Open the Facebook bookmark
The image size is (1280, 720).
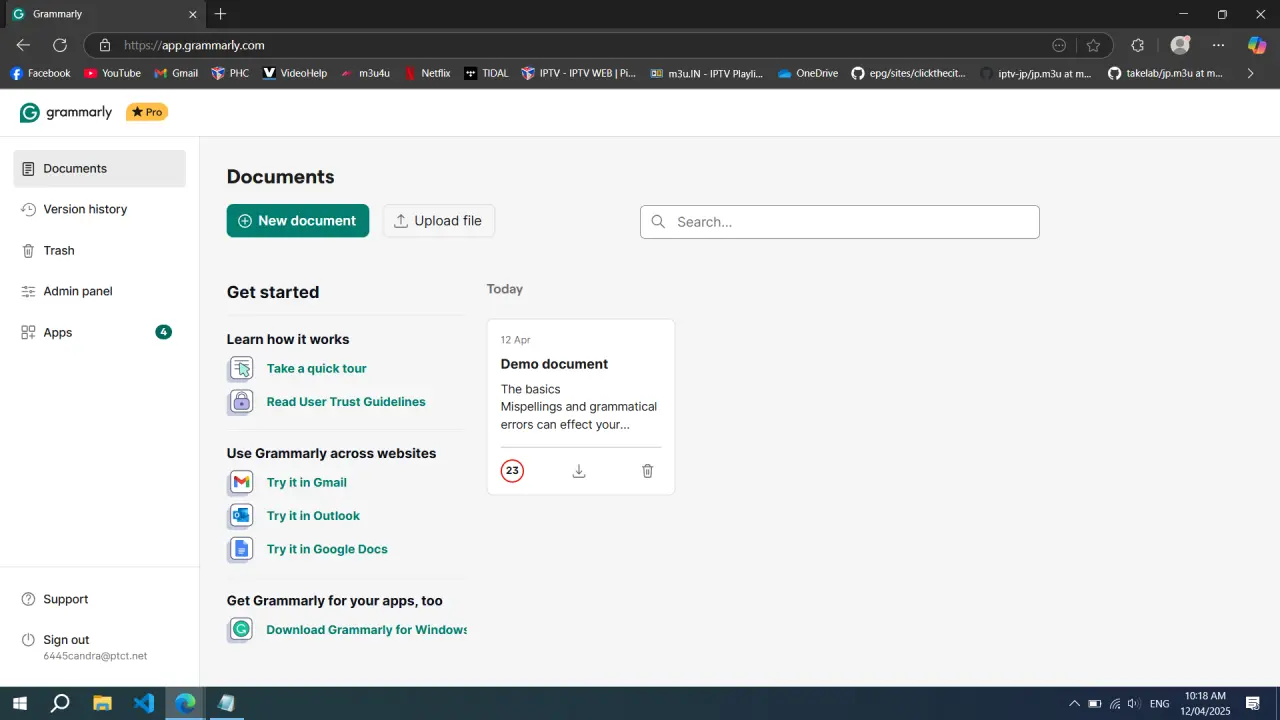(x=40, y=73)
